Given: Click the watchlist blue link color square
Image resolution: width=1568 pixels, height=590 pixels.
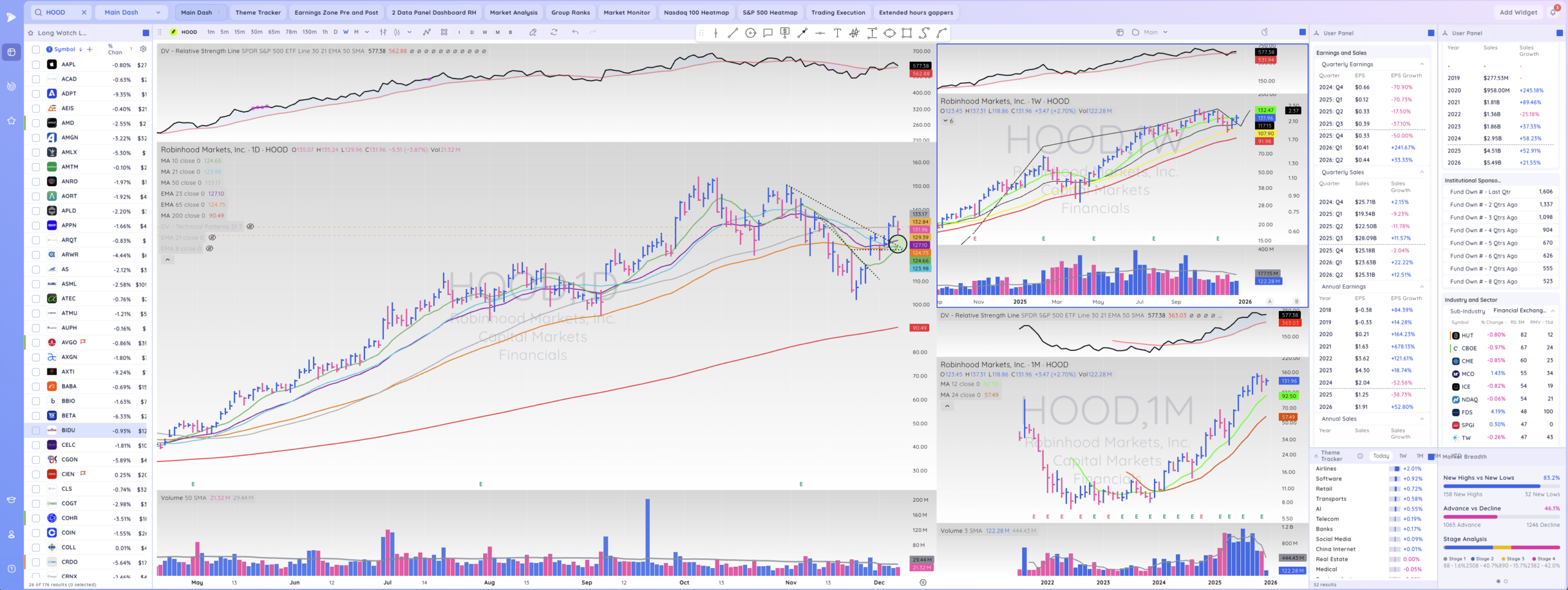Looking at the screenshot, I should point(146,33).
